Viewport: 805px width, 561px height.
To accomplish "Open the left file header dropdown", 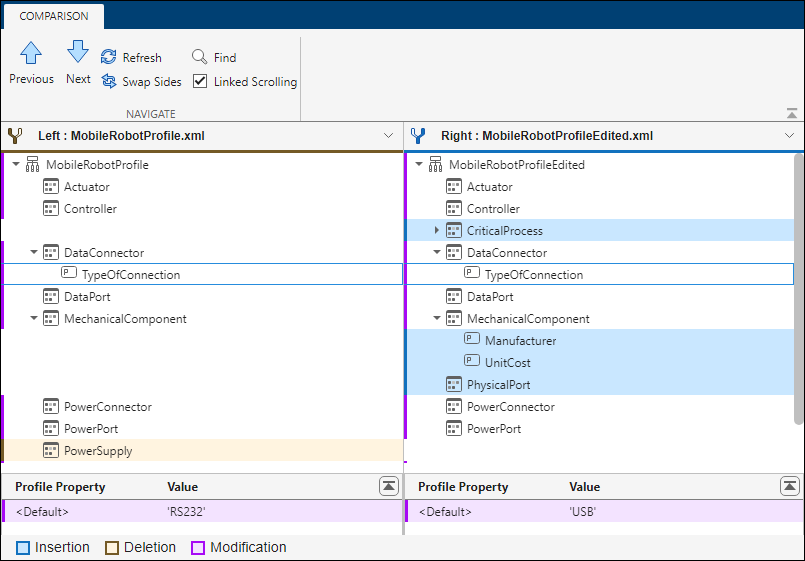I will [388, 135].
